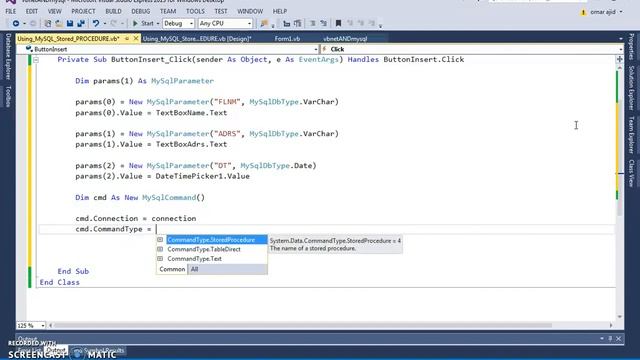Click the New Project toolbar icon

point(48,24)
